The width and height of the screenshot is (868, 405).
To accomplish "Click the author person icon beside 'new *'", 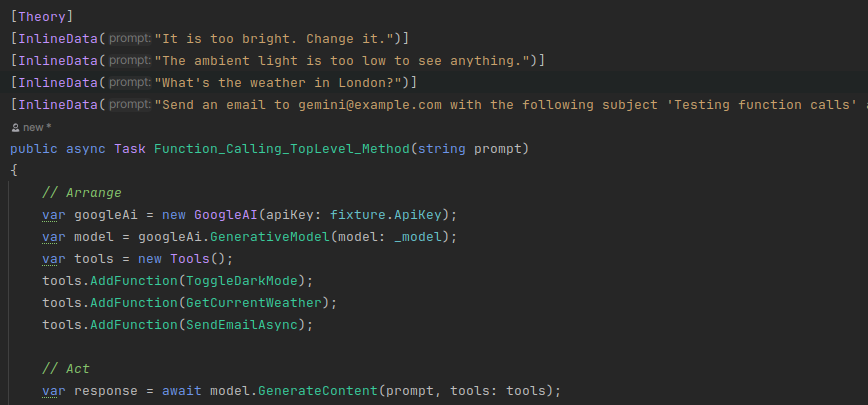I will click(x=16, y=128).
